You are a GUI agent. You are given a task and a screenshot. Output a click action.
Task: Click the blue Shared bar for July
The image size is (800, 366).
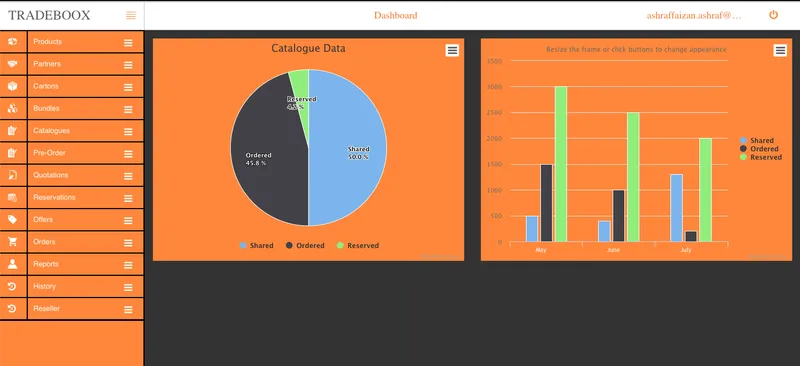tap(677, 208)
